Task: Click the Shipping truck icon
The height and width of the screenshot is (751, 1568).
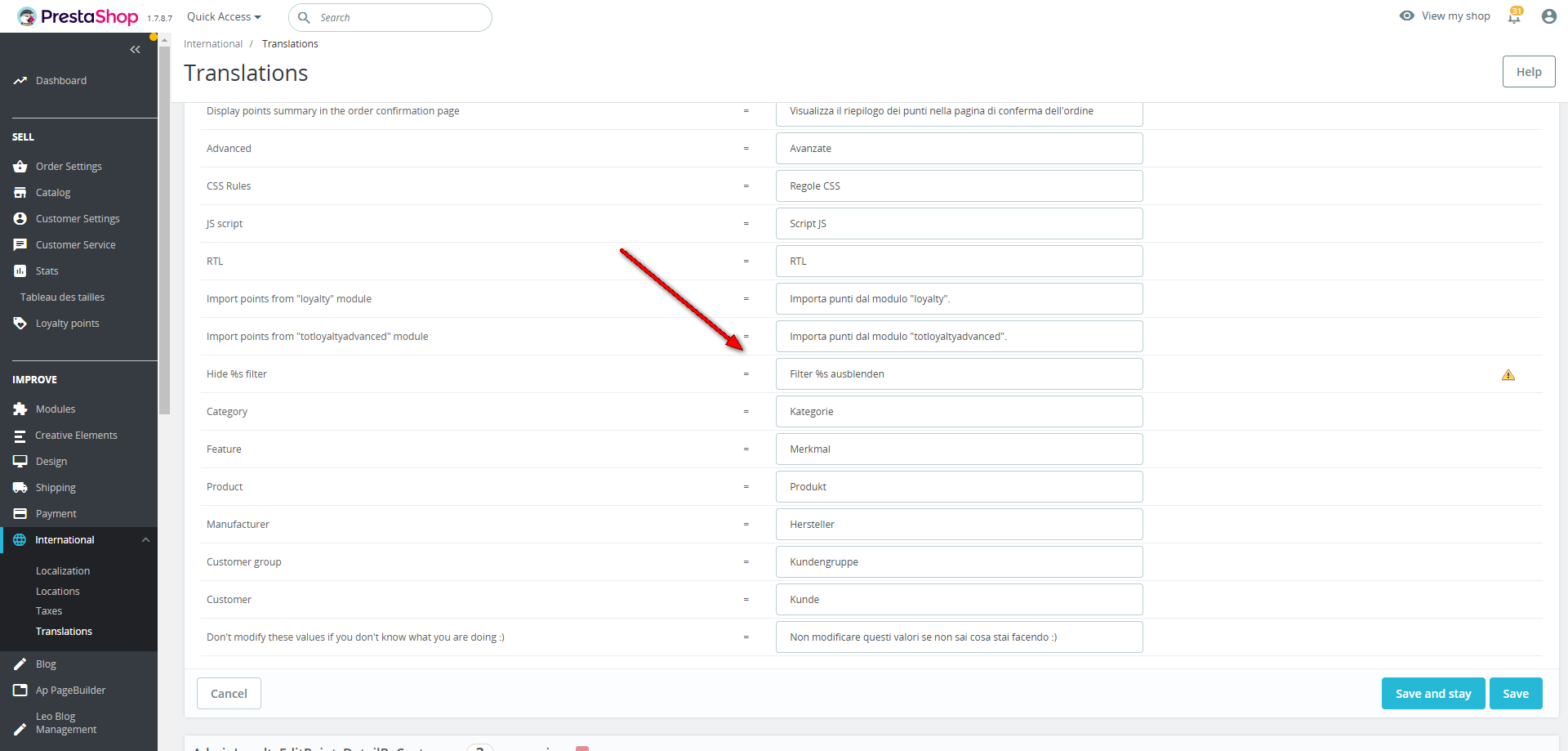Action: 20,488
